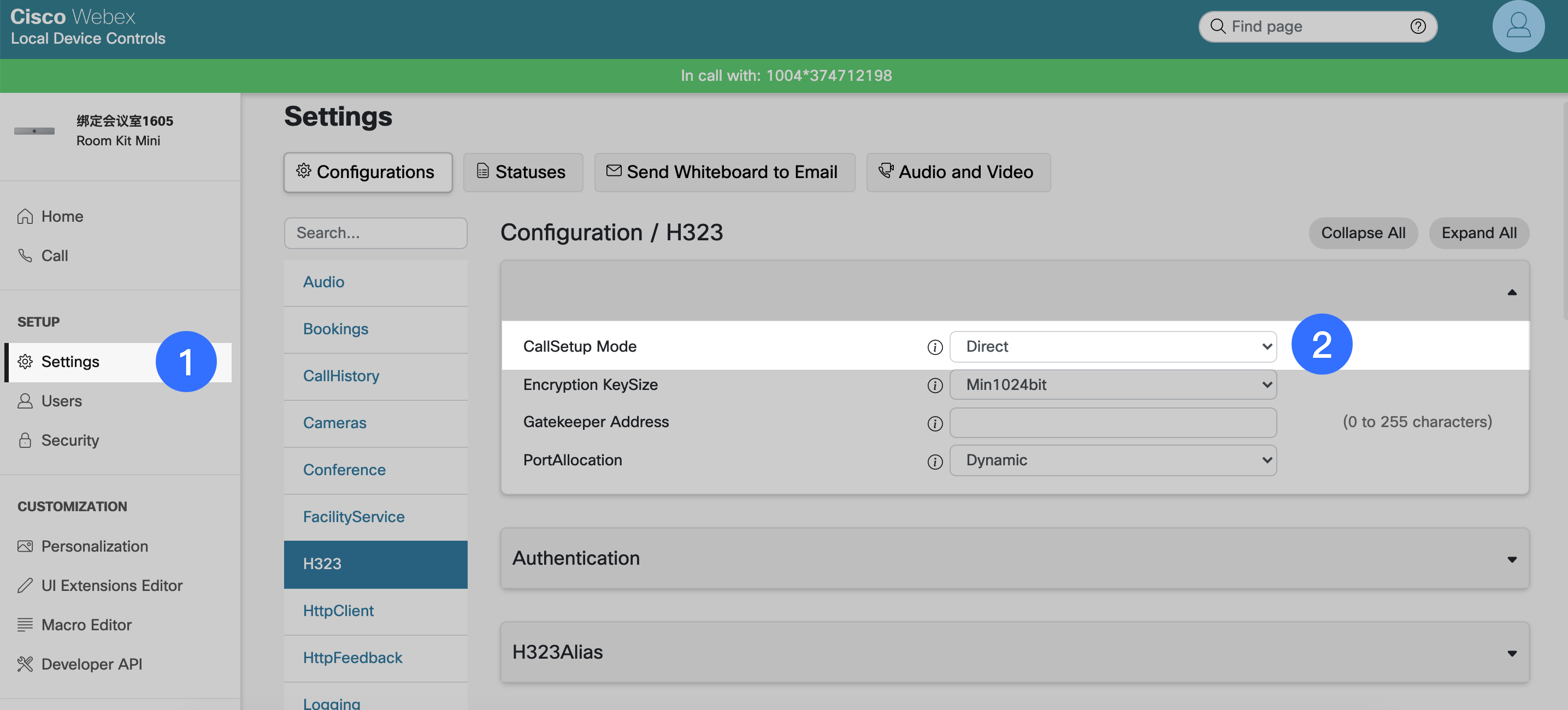Click the 'In call with: 1004*374712198' banner
Screen dimensions: 1568x710
click(784, 75)
